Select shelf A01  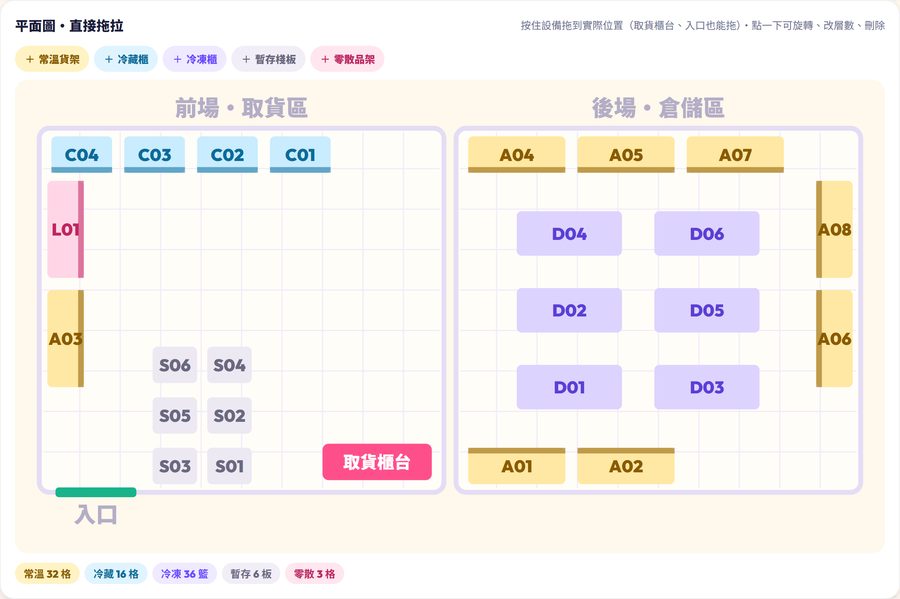pos(517,466)
